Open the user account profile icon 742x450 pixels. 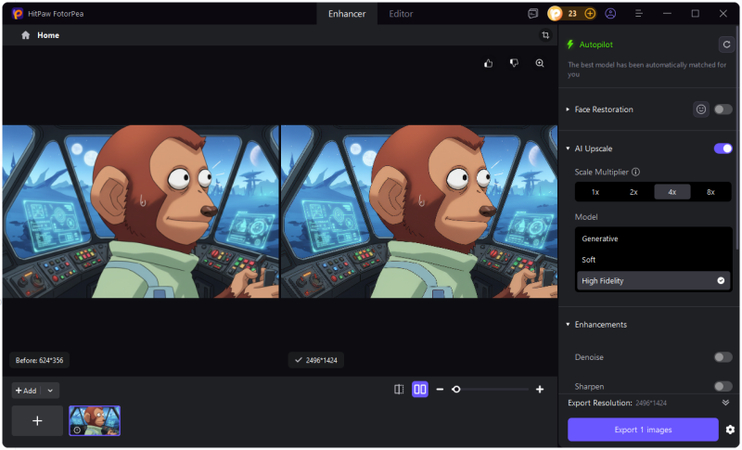[x=610, y=14]
